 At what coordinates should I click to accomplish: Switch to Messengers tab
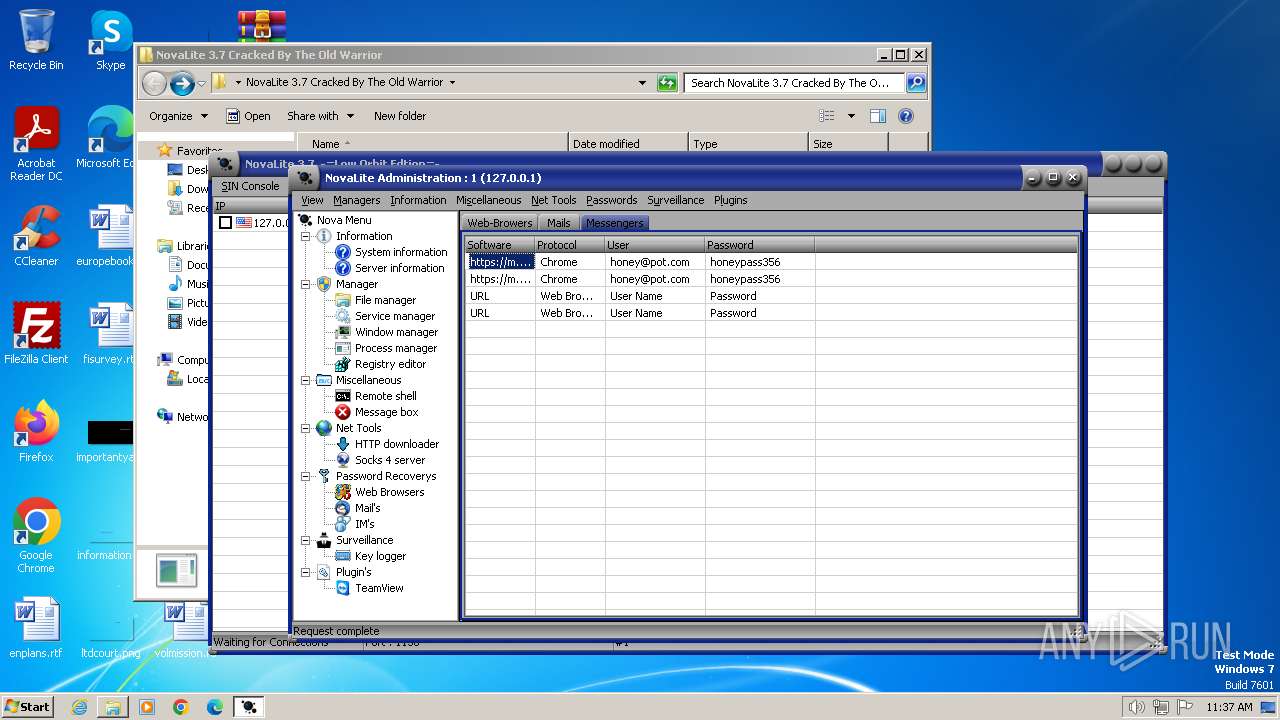pyautogui.click(x=615, y=223)
